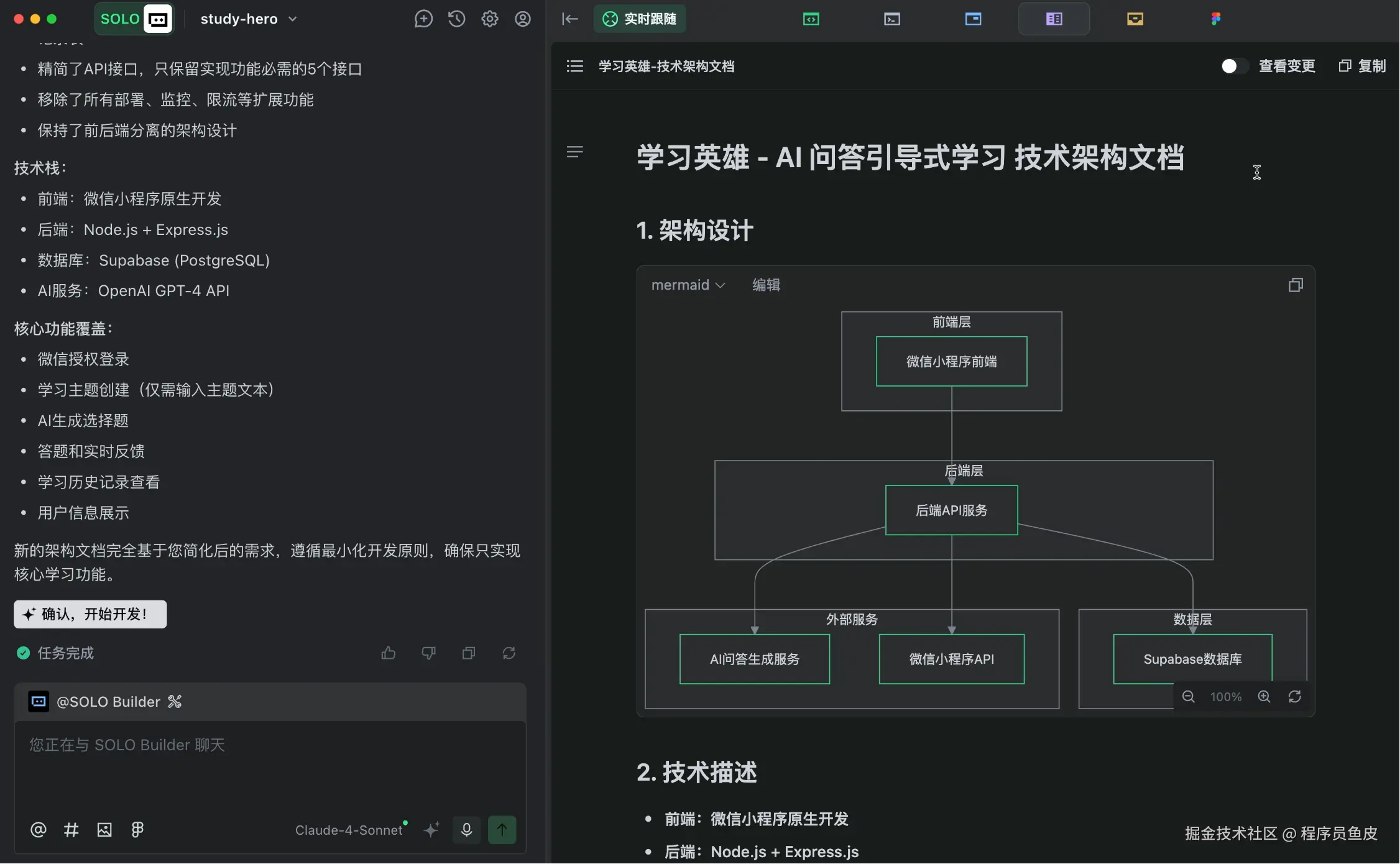Image resolution: width=1400 pixels, height=864 pixels.
Task: Open the chat history icon
Action: 457,19
